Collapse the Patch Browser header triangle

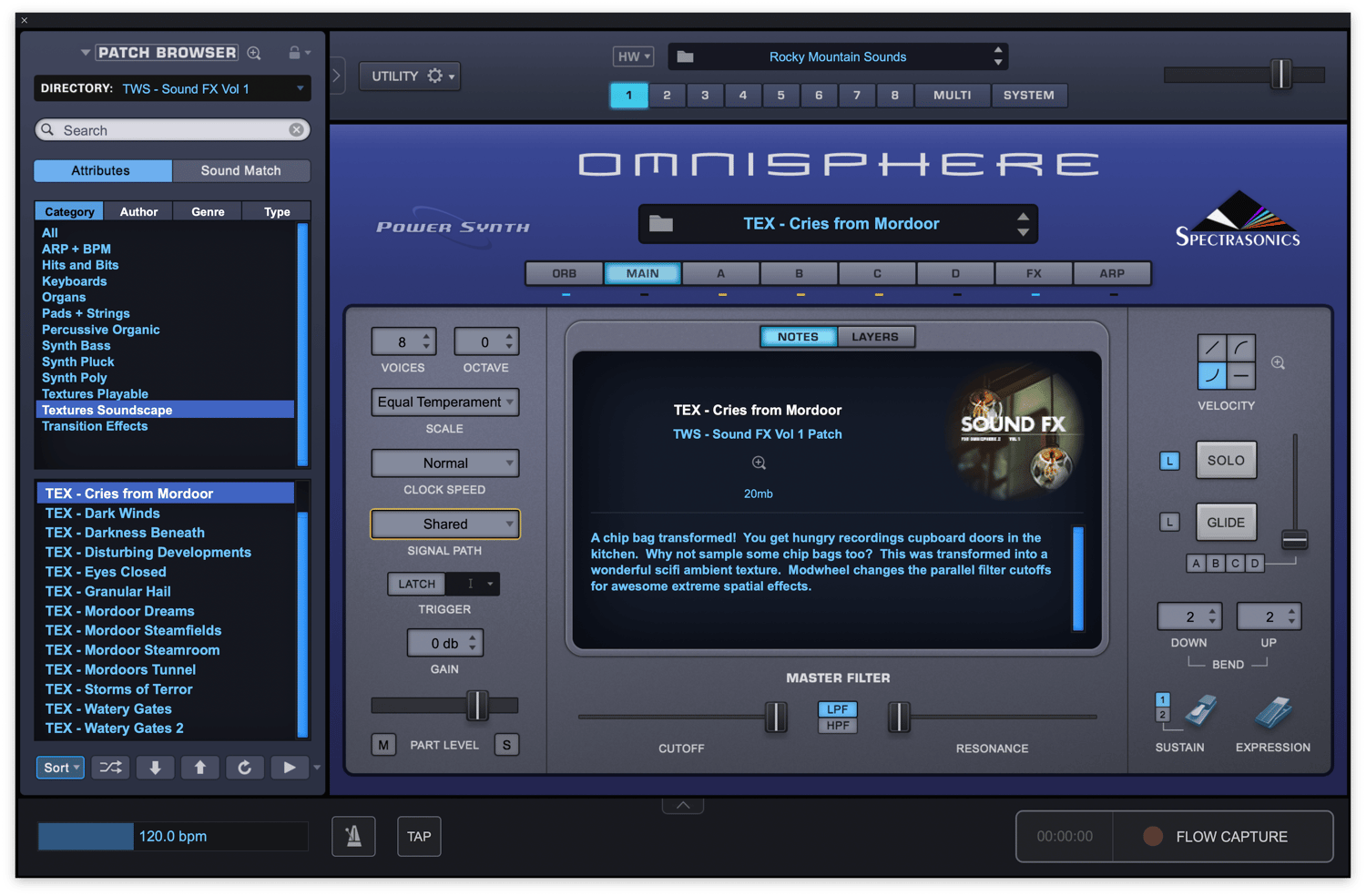tap(85, 53)
